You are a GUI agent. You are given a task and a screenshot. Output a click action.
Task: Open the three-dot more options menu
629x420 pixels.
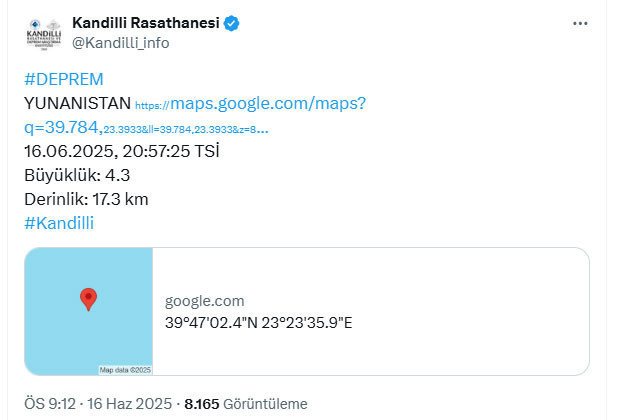point(580,24)
